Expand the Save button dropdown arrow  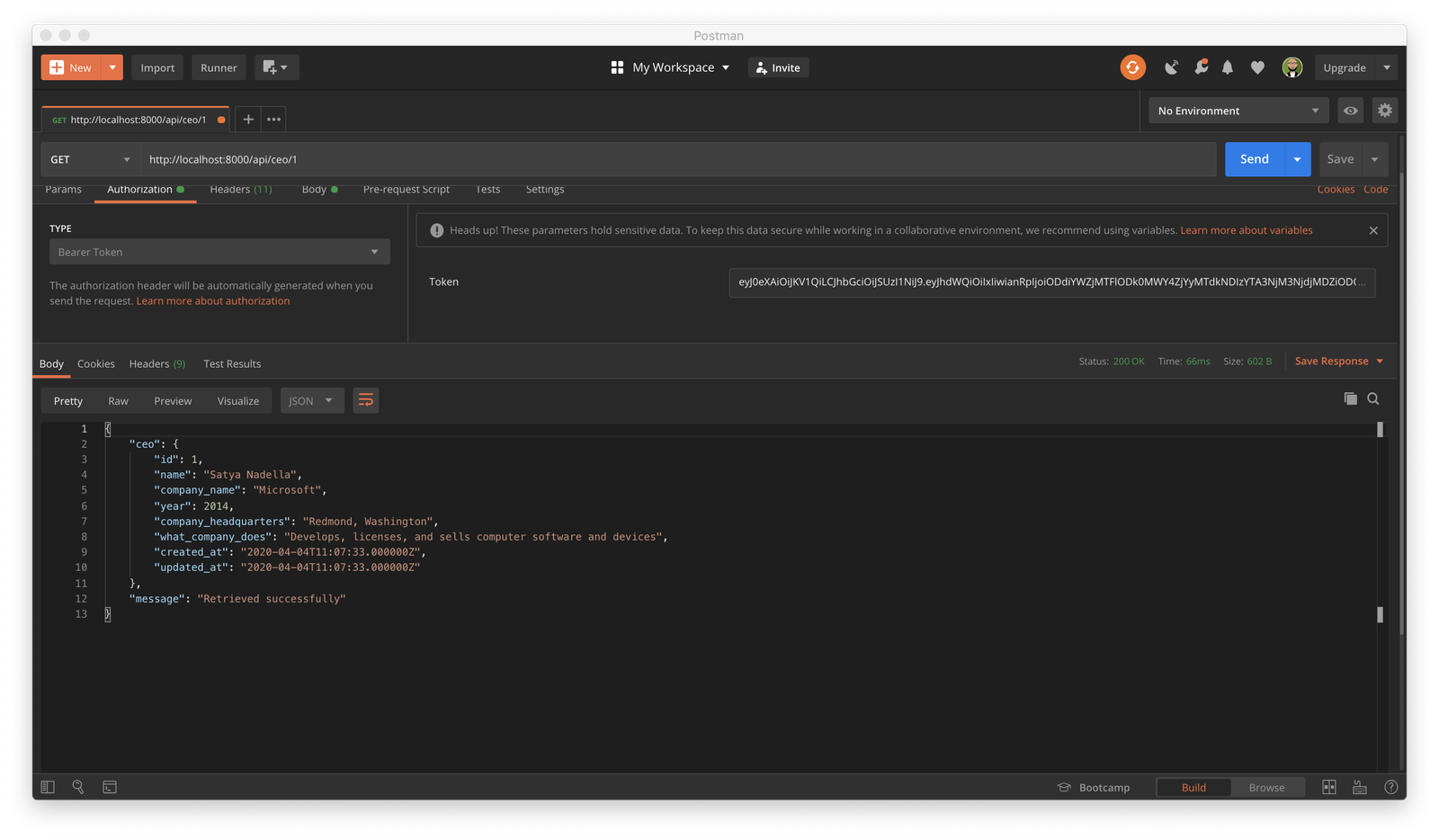(x=1374, y=159)
